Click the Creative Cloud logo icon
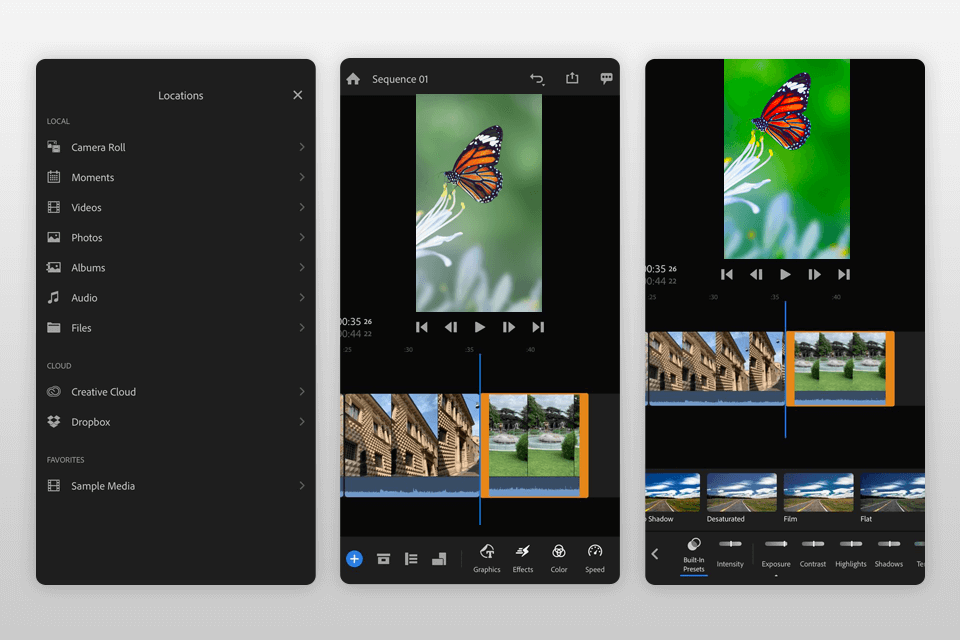This screenshot has height=640, width=960. point(54,391)
